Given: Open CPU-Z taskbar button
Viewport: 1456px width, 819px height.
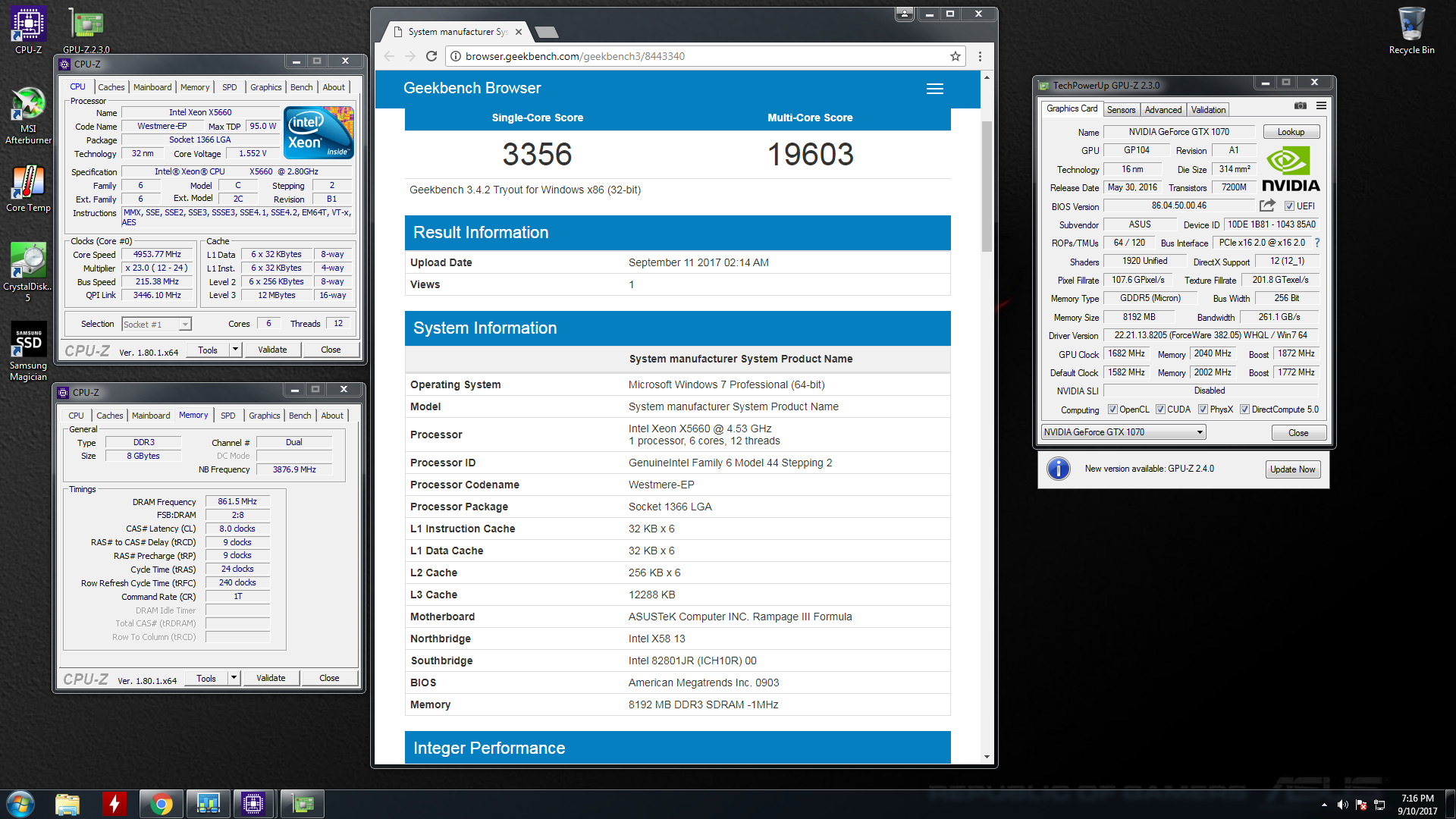Looking at the screenshot, I should coord(253,804).
